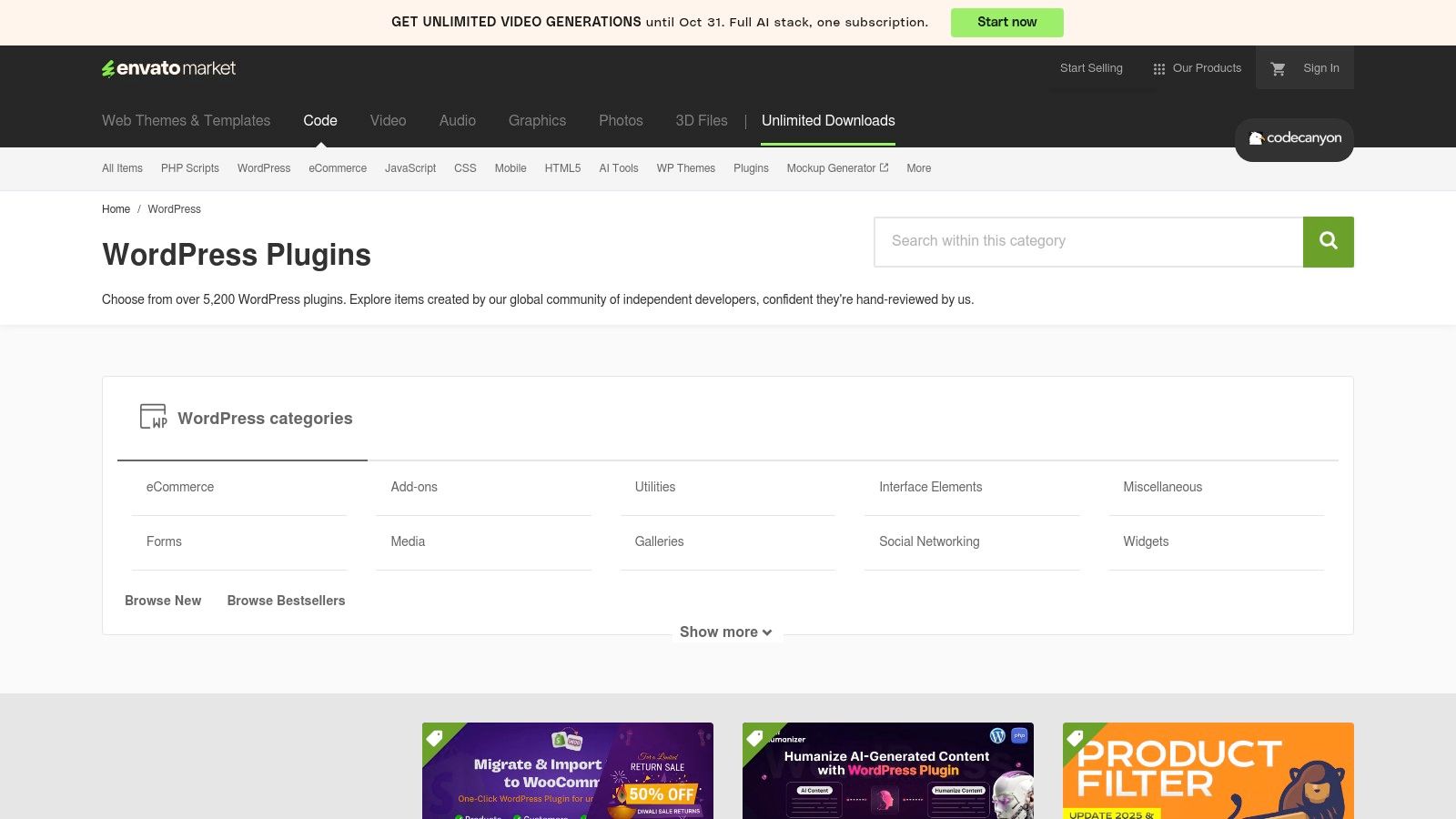1456x819 pixels.
Task: Select the eCommerce category
Action: tap(179, 487)
